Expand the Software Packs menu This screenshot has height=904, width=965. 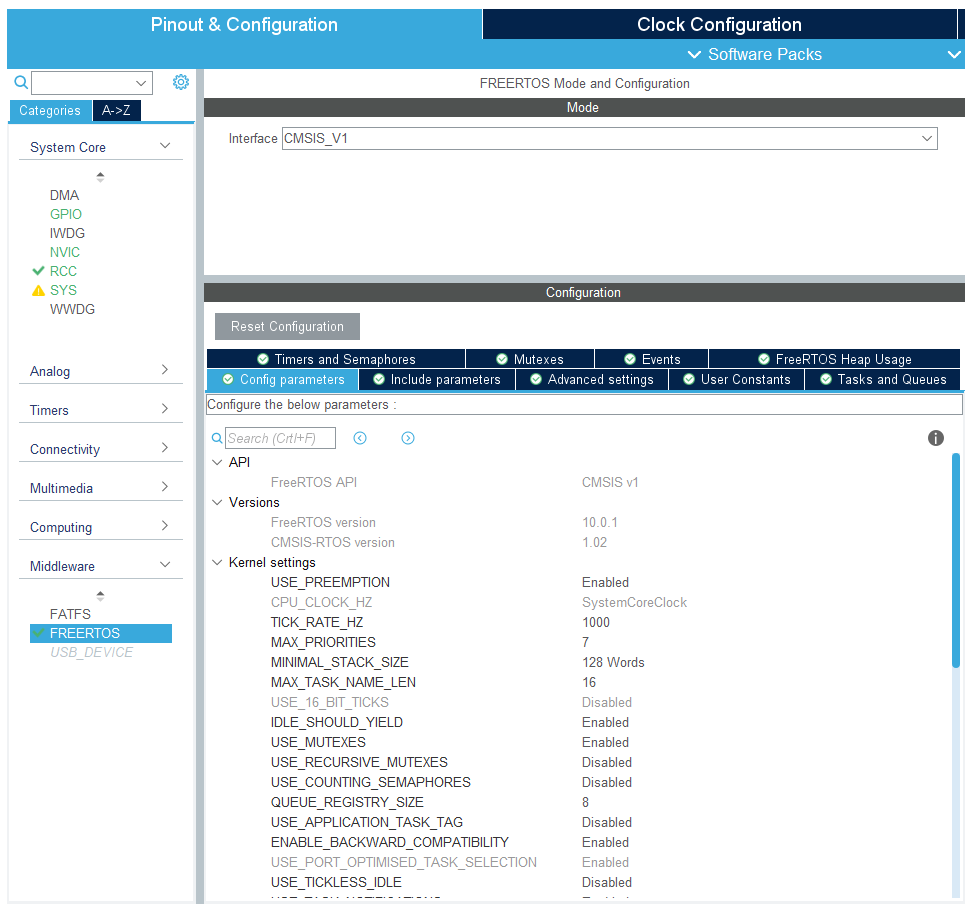point(755,54)
